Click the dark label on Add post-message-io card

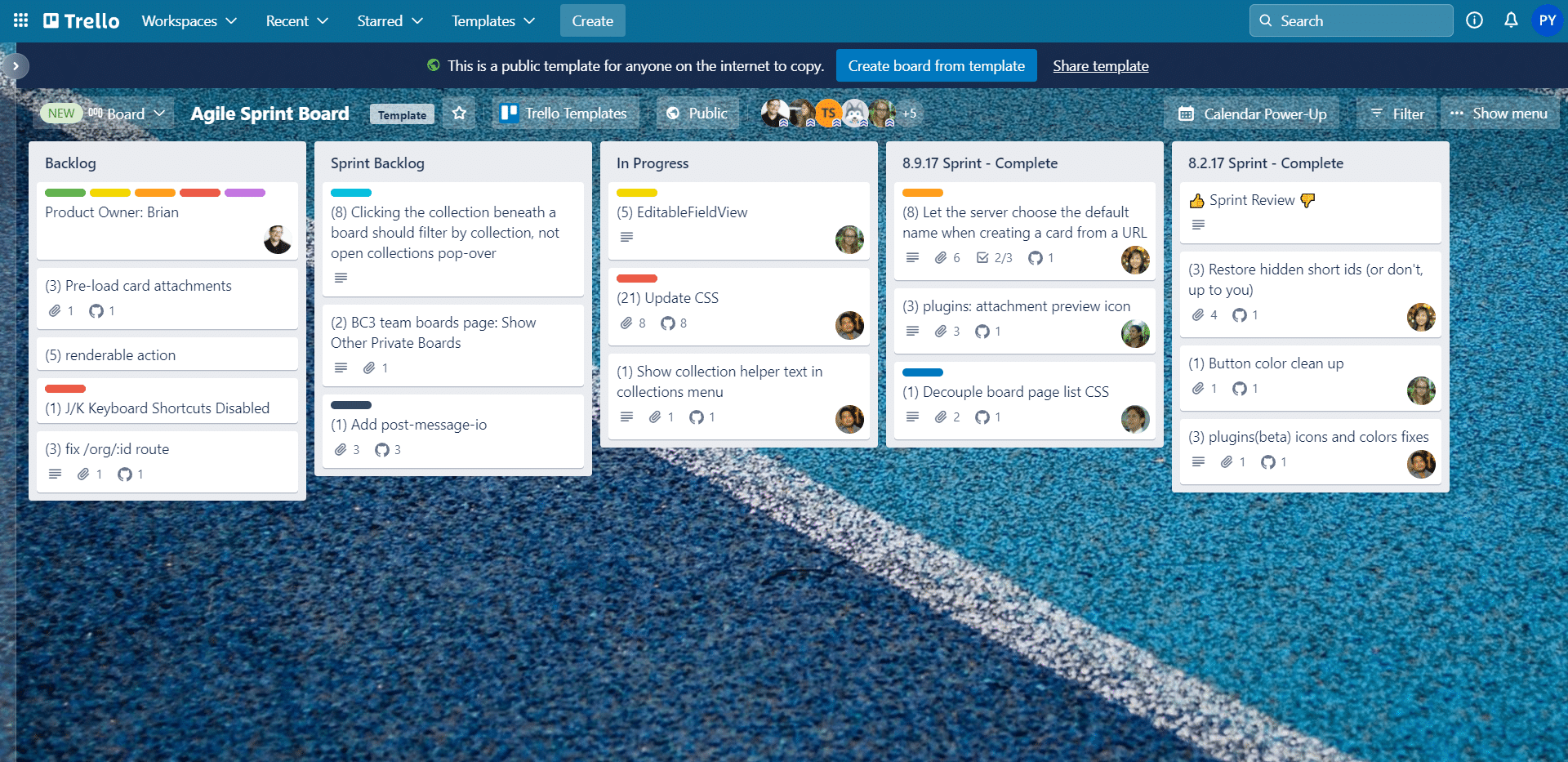coord(351,405)
